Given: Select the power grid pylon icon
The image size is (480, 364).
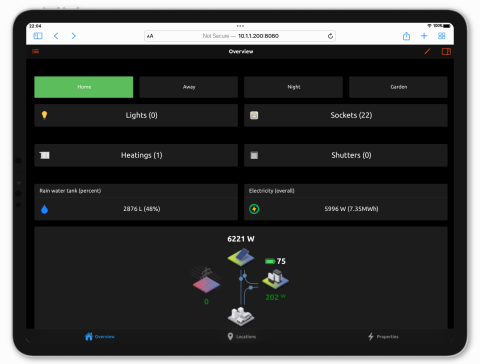Looking at the screenshot, I should 206,280.
